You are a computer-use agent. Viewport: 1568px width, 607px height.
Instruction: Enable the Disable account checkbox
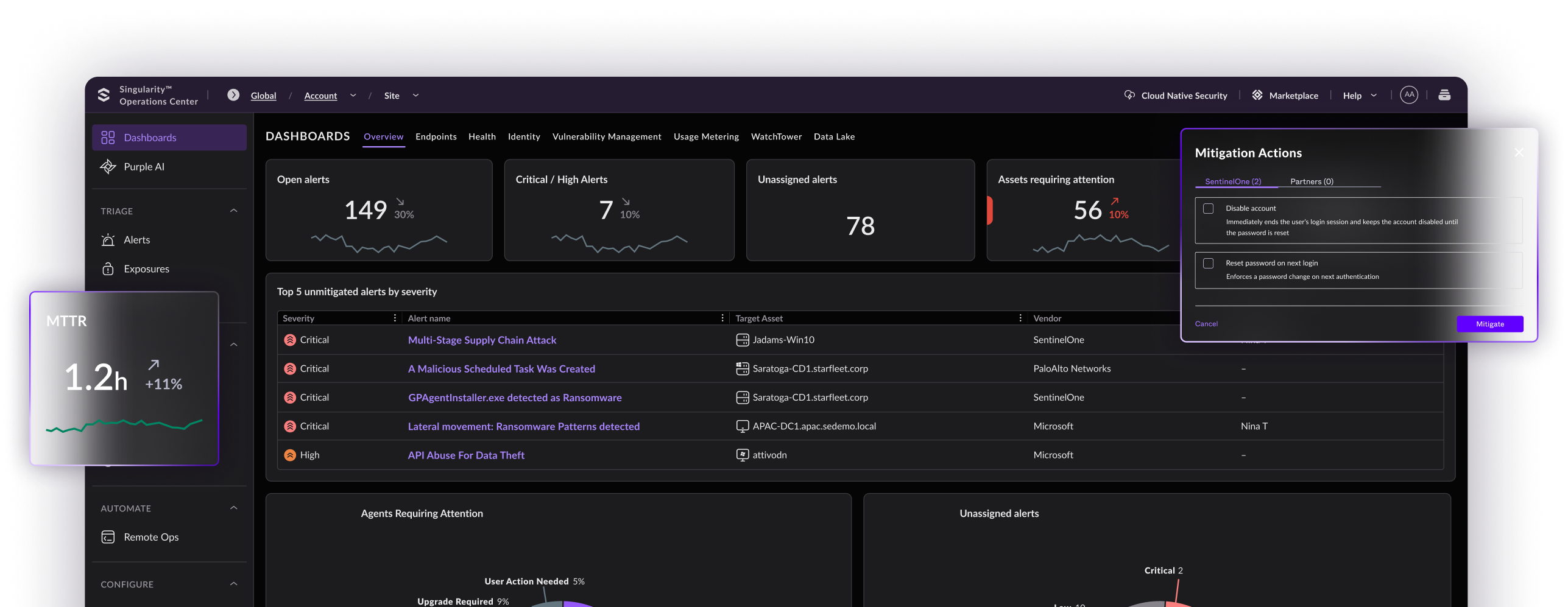coord(1208,209)
